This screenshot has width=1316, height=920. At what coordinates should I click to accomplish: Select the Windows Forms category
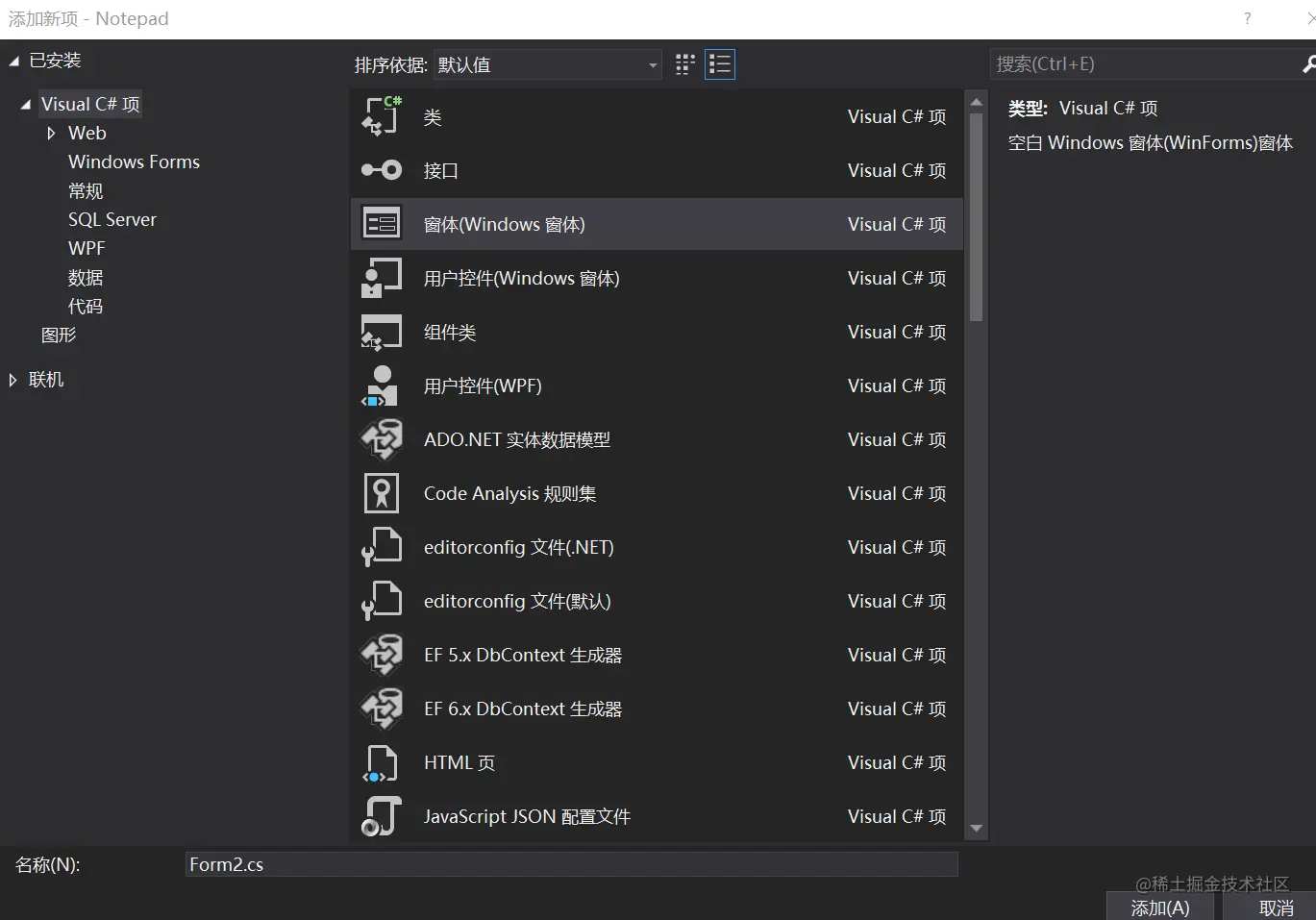134,162
